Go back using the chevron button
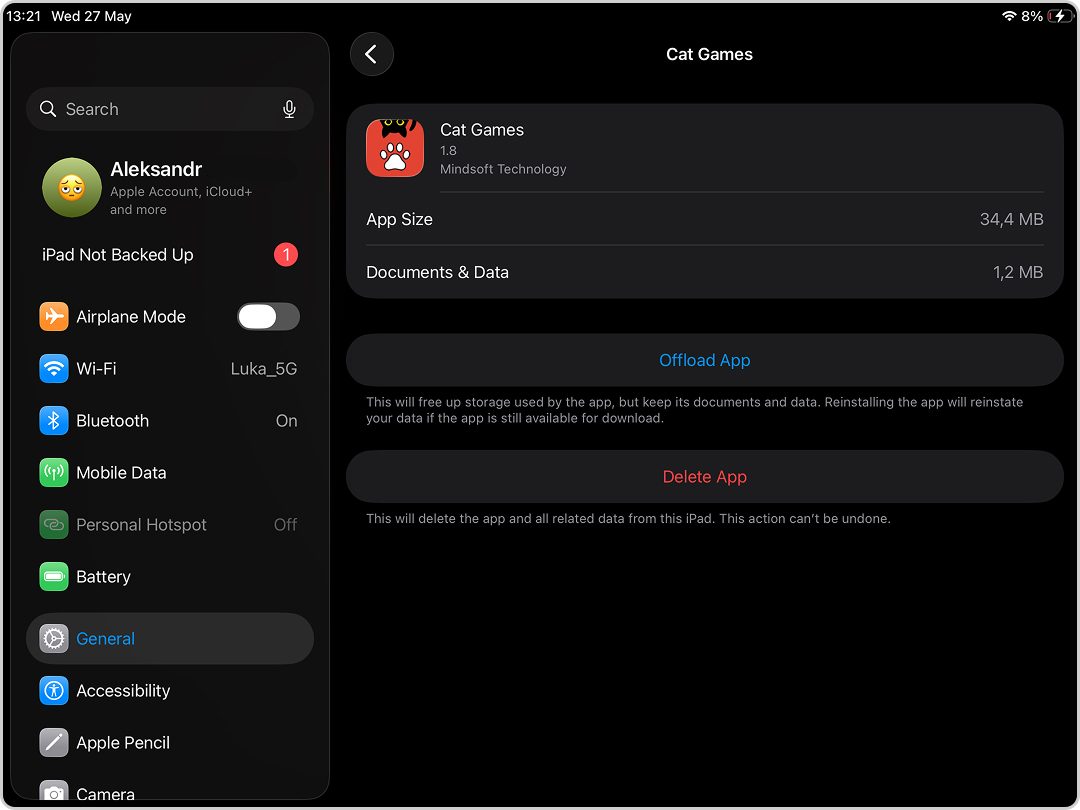1080x810 pixels. (x=371, y=54)
